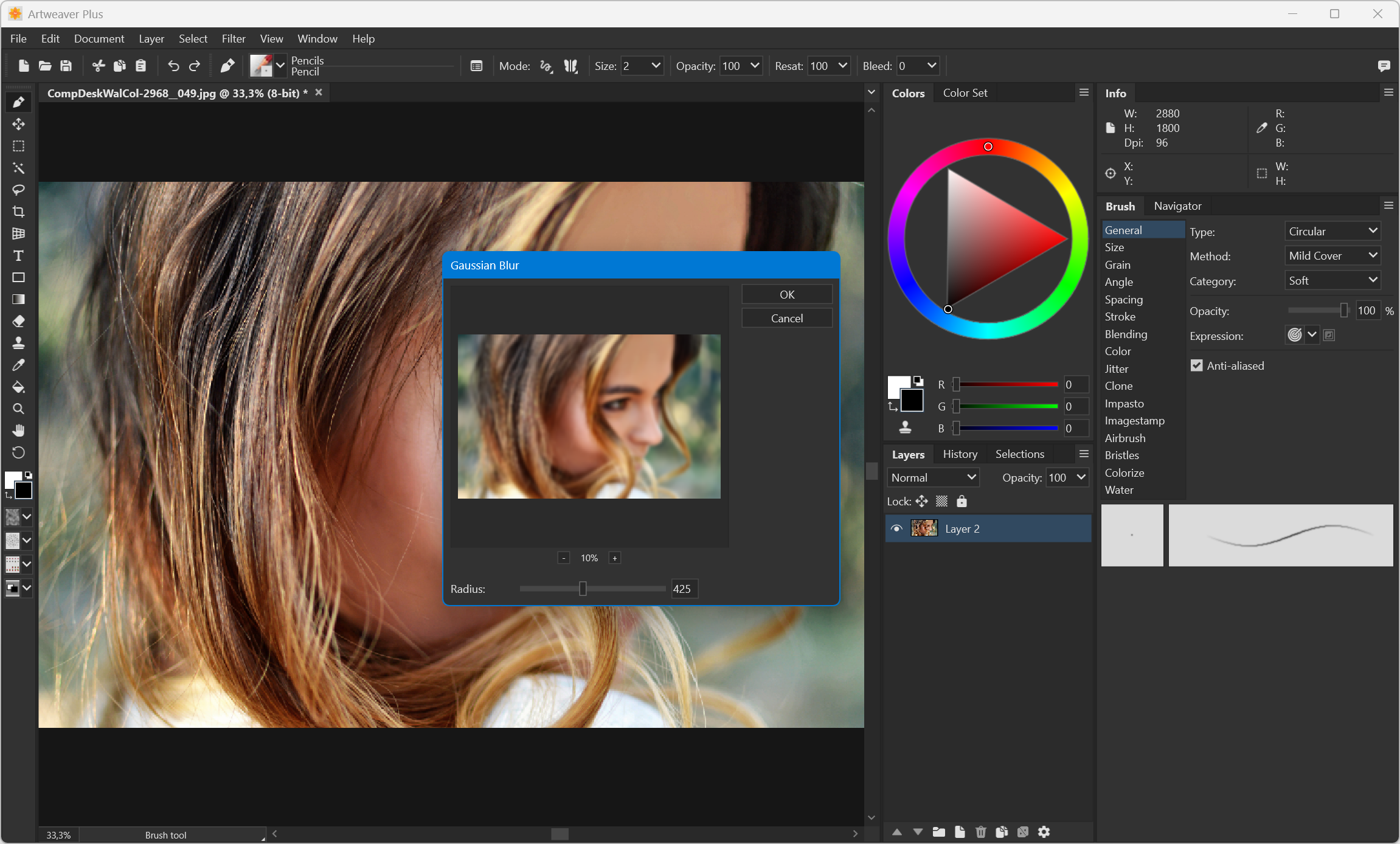Click the Magic Wand tool
The width and height of the screenshot is (1400, 844).
(18, 168)
